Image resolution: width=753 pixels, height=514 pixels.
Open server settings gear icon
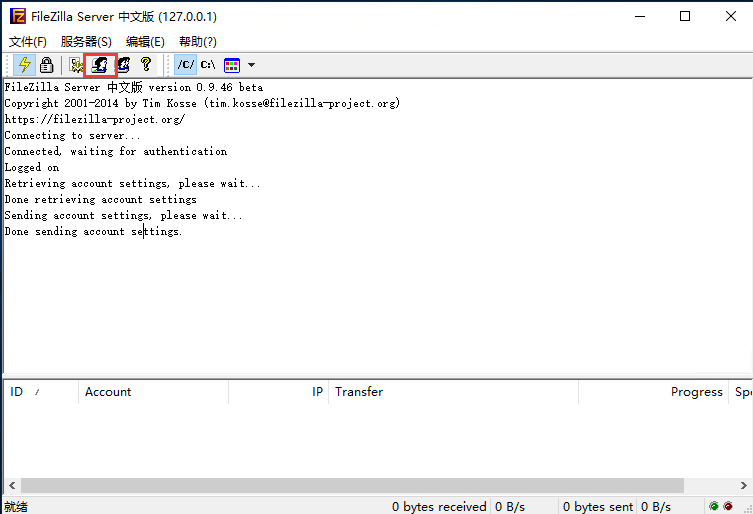click(75, 65)
